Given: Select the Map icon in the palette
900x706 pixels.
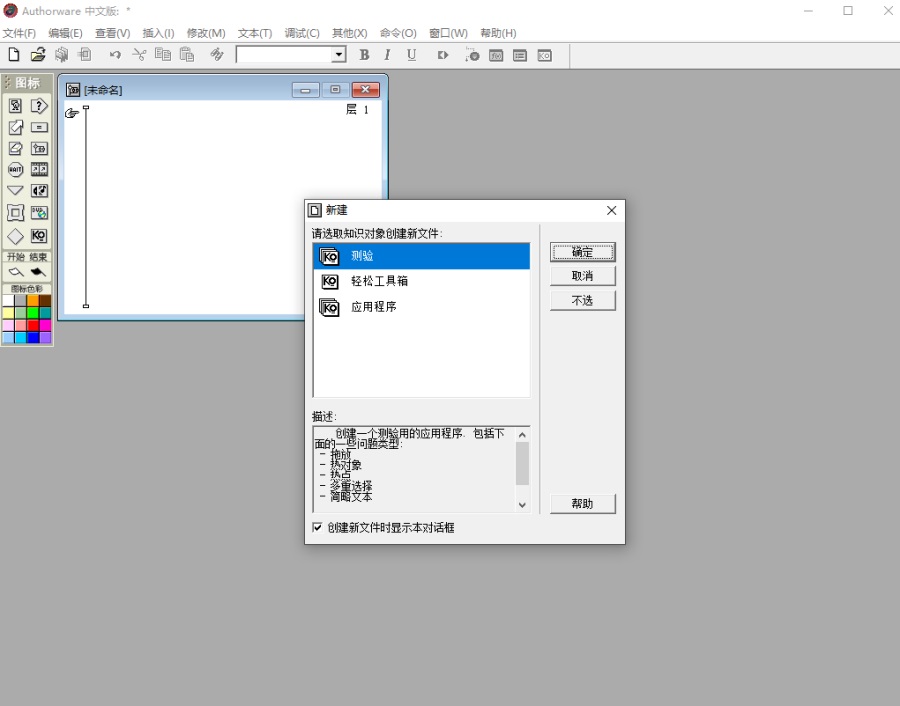Looking at the screenshot, I should [39, 149].
